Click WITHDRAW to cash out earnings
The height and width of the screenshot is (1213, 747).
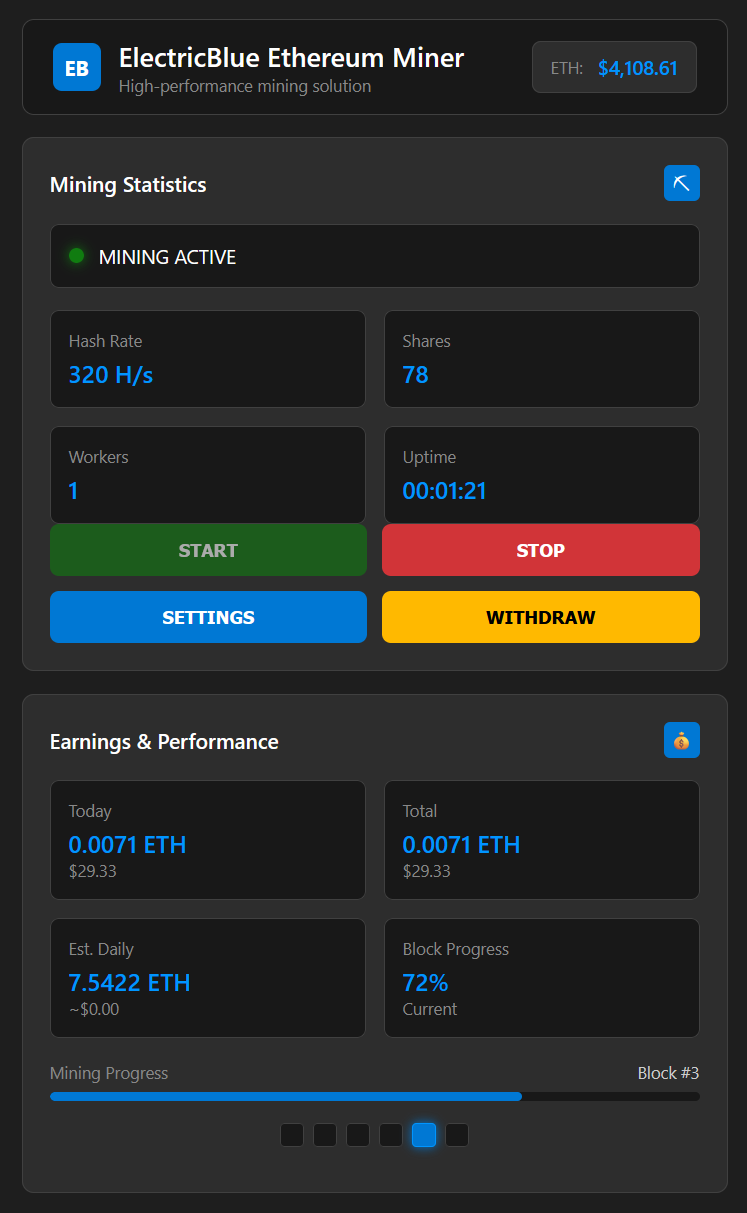click(x=541, y=617)
